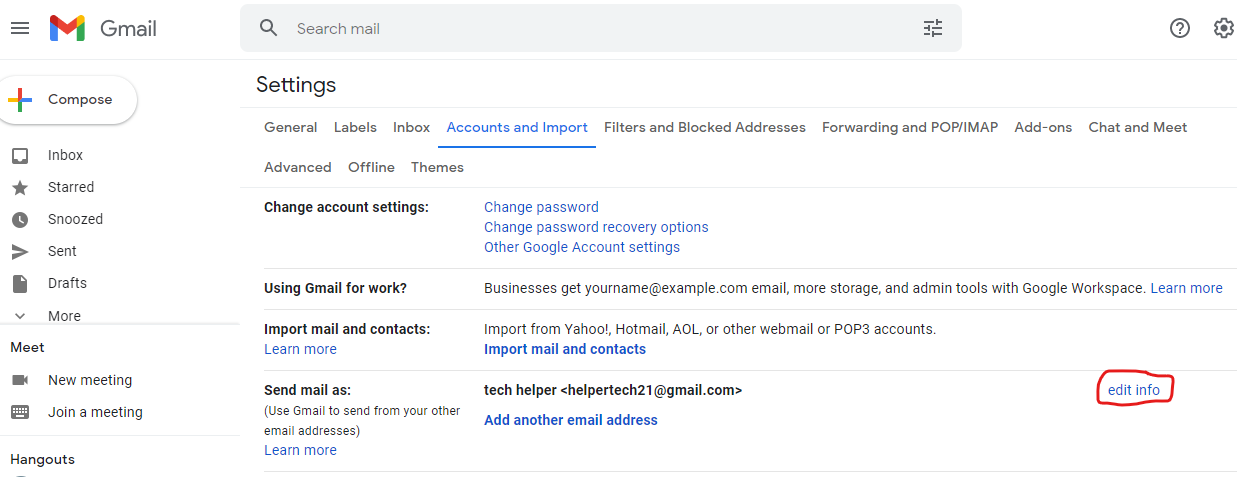Screen dimensions: 1237x477
Task: Click Change password recovery options link
Action: [596, 227]
